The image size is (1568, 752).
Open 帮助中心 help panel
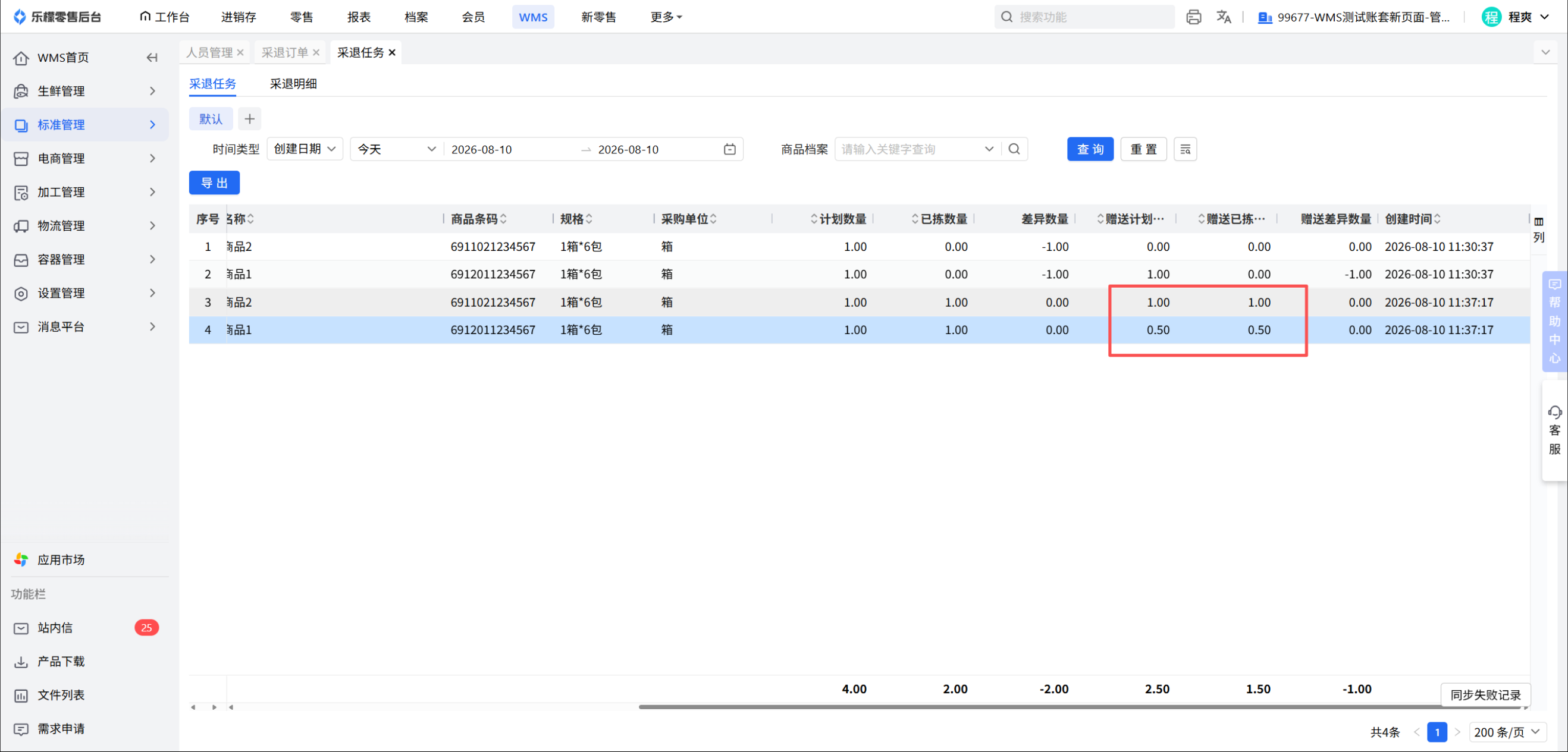tap(1554, 321)
